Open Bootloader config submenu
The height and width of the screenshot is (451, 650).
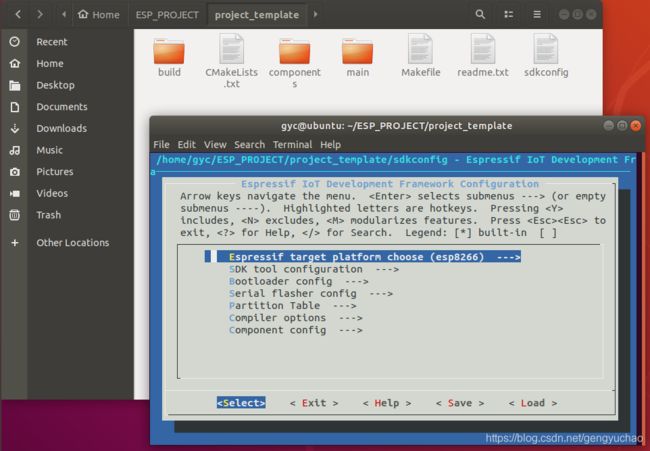(298, 281)
